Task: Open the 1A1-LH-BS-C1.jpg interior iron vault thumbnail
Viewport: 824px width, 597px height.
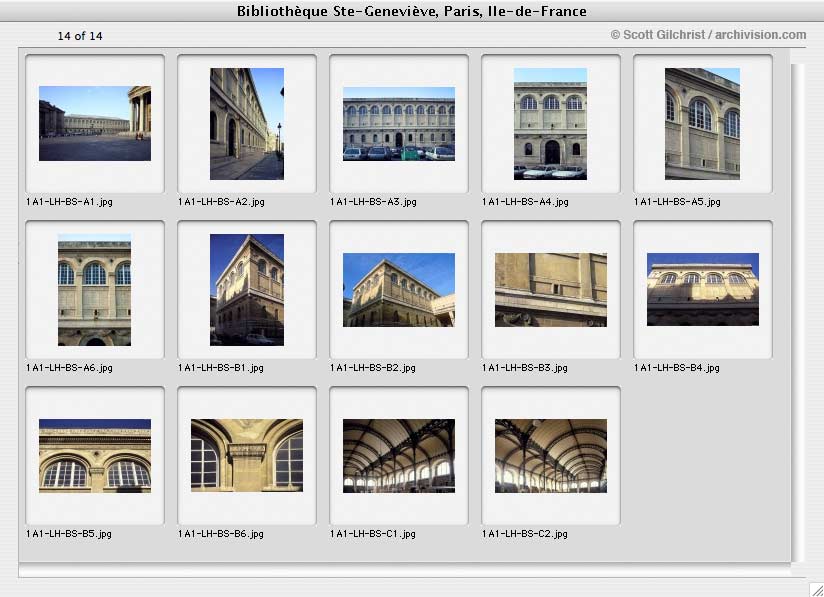Action: 399,456
